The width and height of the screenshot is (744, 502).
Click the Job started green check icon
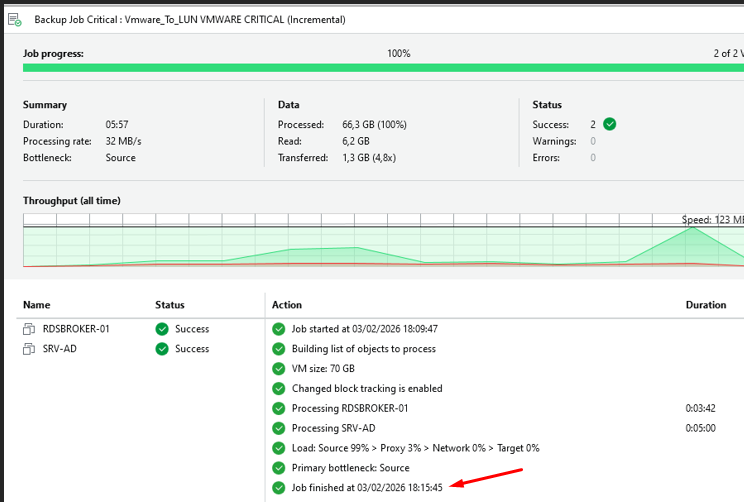[x=279, y=329]
